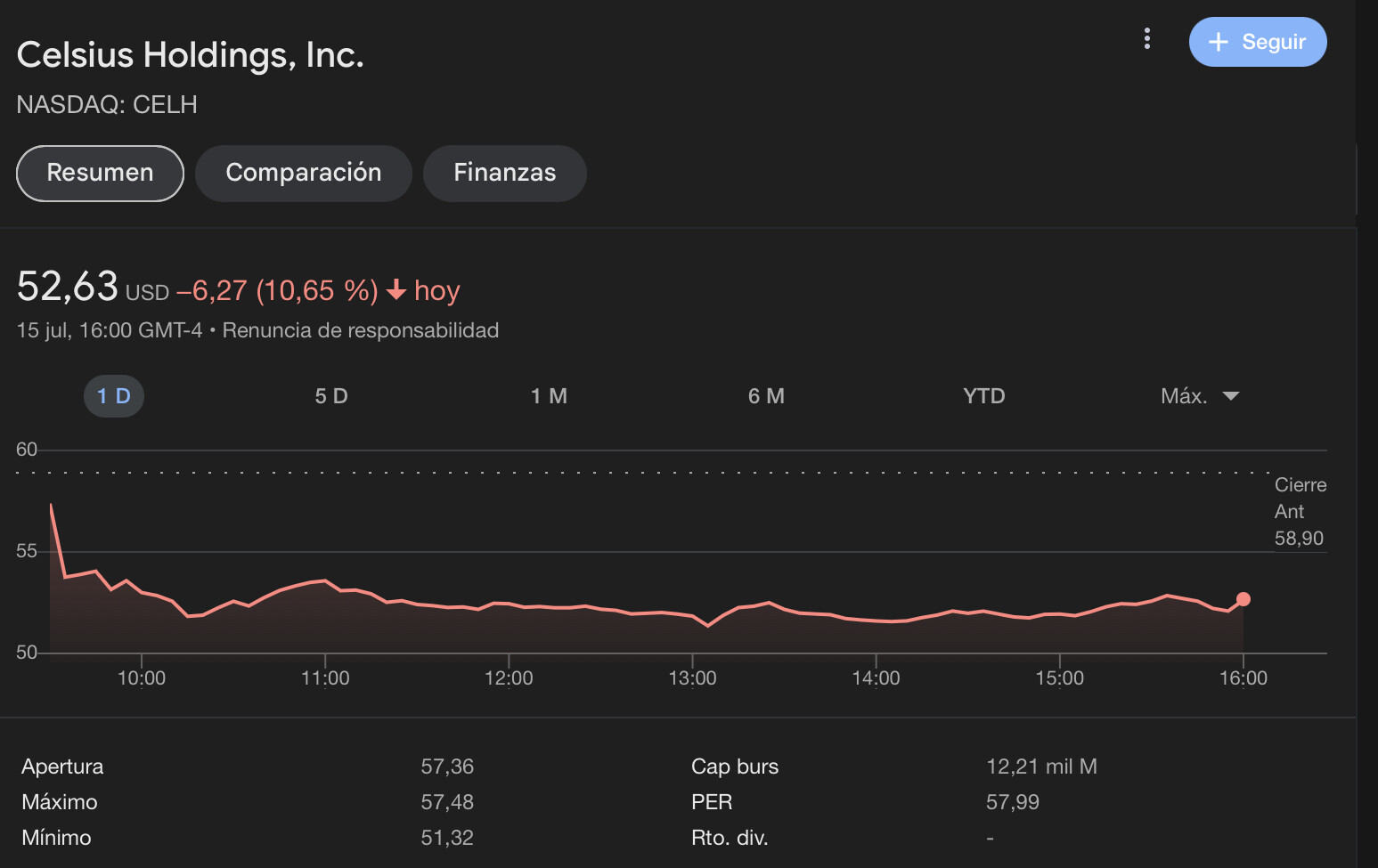Click the plus icon in Seguir button
Viewport: 1378px width, 868px height.
click(1218, 42)
